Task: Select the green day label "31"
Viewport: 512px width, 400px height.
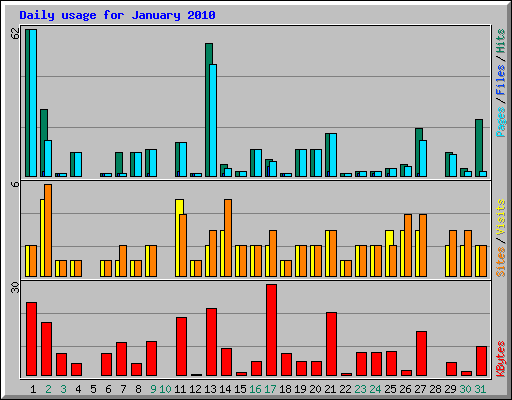Action: [x=480, y=389]
